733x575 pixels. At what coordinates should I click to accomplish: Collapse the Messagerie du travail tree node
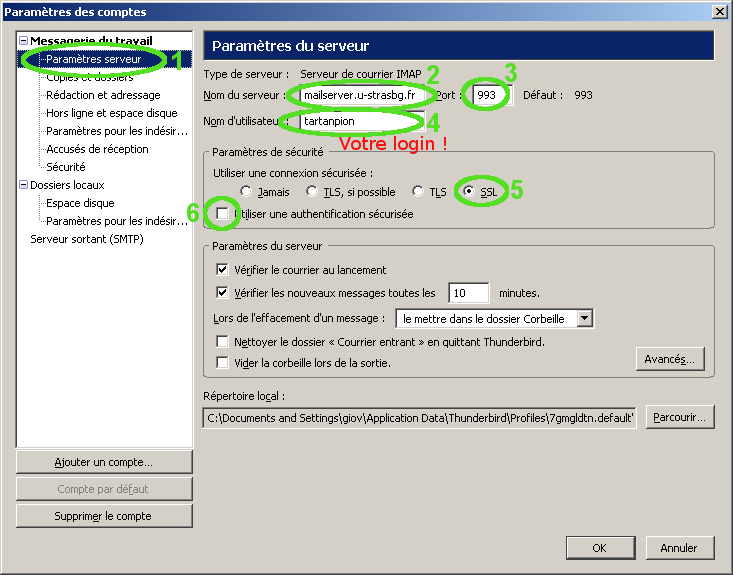[23, 41]
